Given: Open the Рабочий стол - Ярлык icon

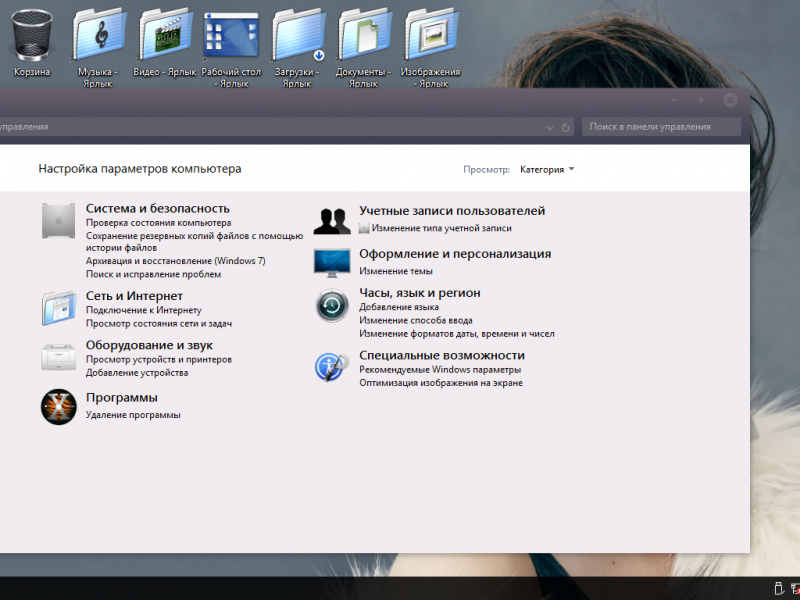Looking at the screenshot, I should coord(231,36).
